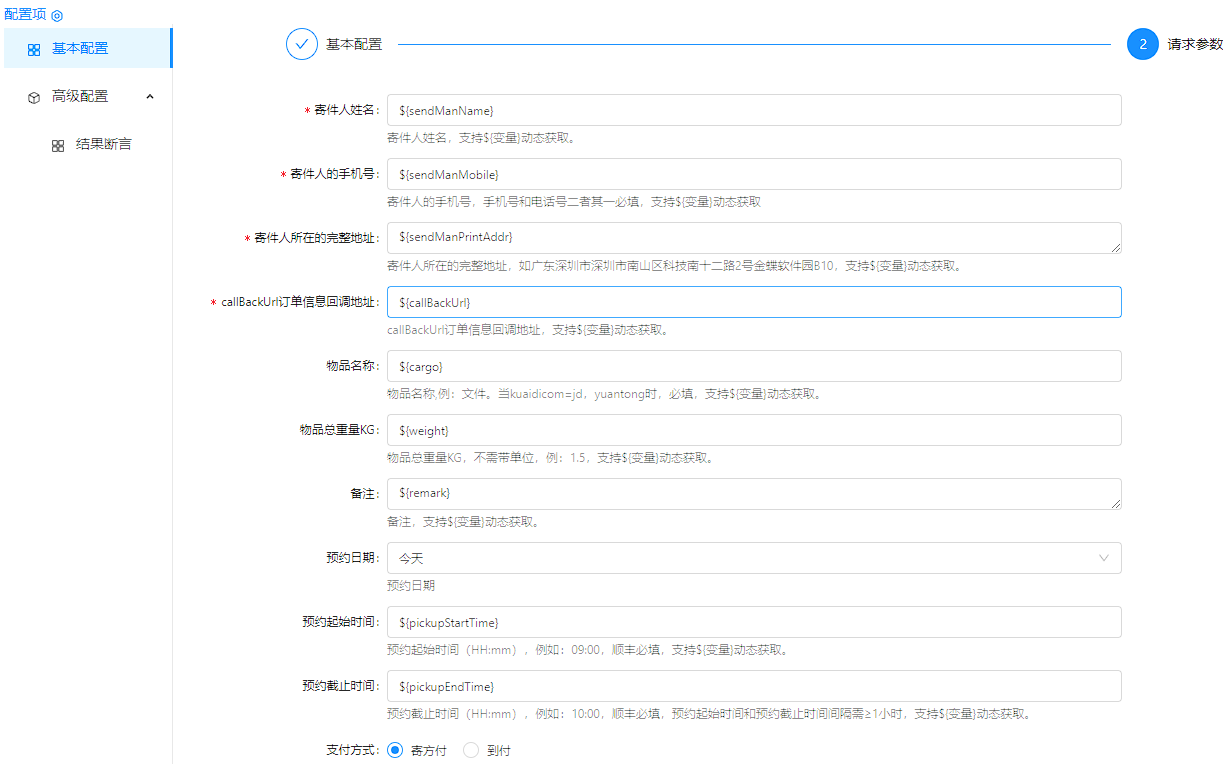Click the 物品总重量KG input field
The image size is (1228, 764).
coord(754,430)
